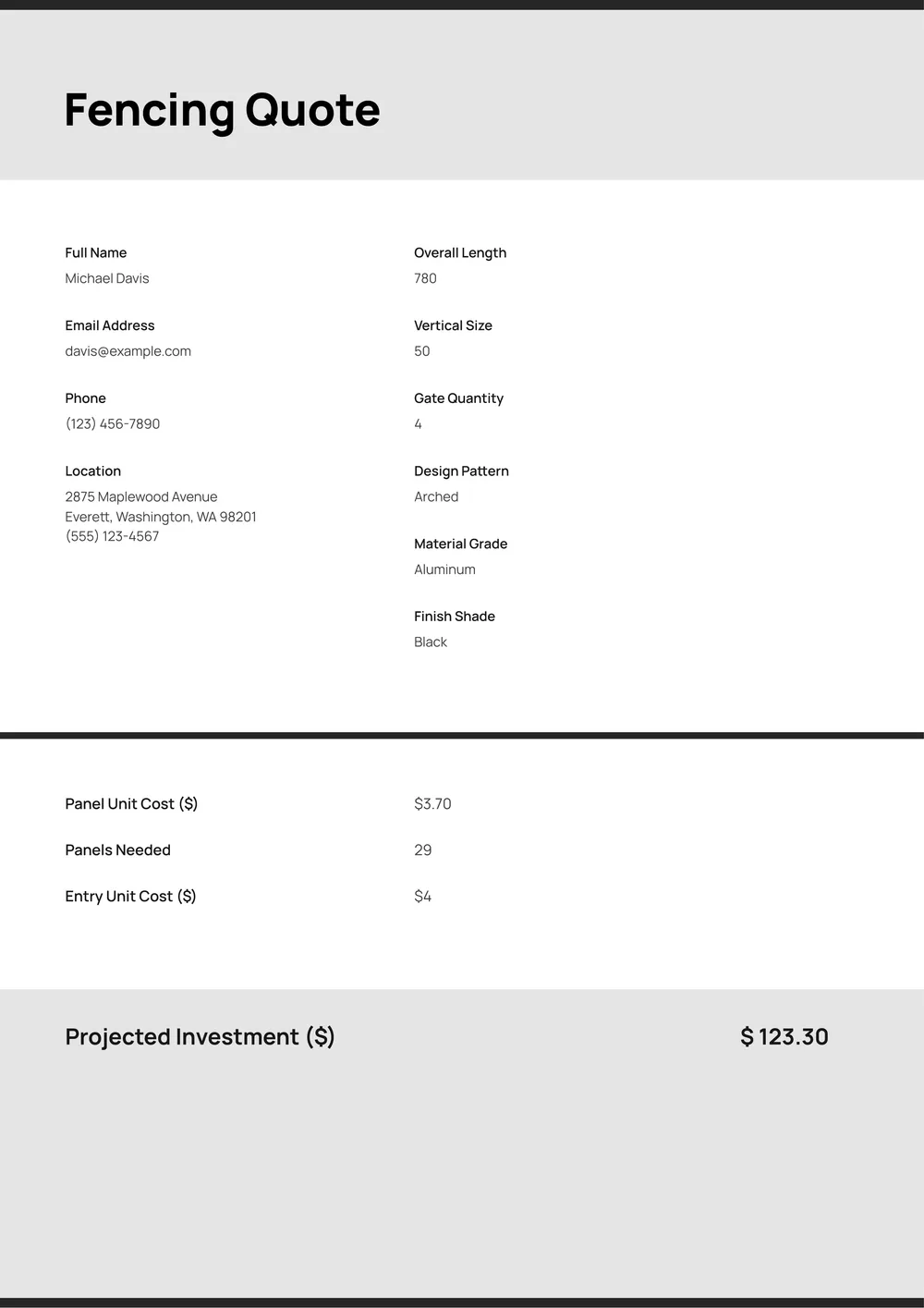Click the Design Pattern value Arched
The width and height of the screenshot is (924, 1308).
coord(436,497)
